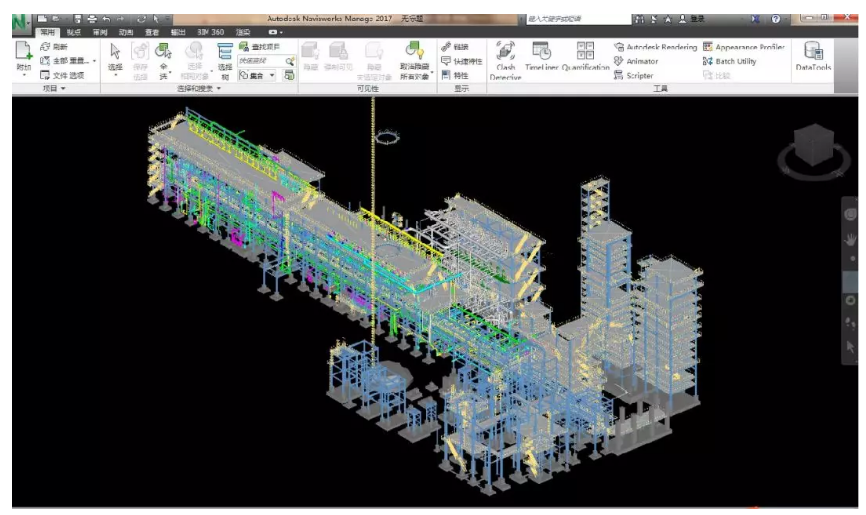The image size is (866, 515).
Task: Open the 集合 (Sets) dropdown
Action: coord(258,75)
